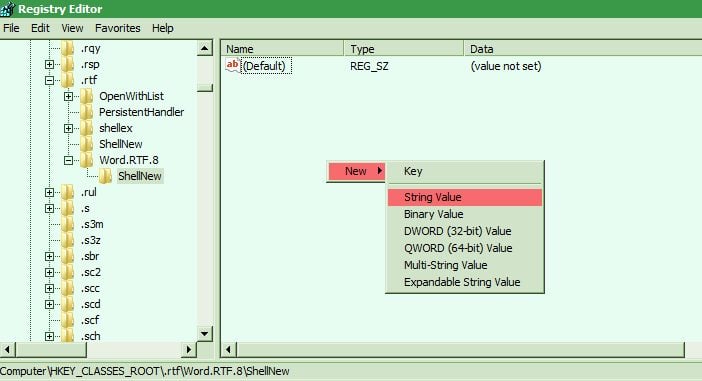Click the folder icon for .scd
The image size is (702, 381).
[68, 304]
